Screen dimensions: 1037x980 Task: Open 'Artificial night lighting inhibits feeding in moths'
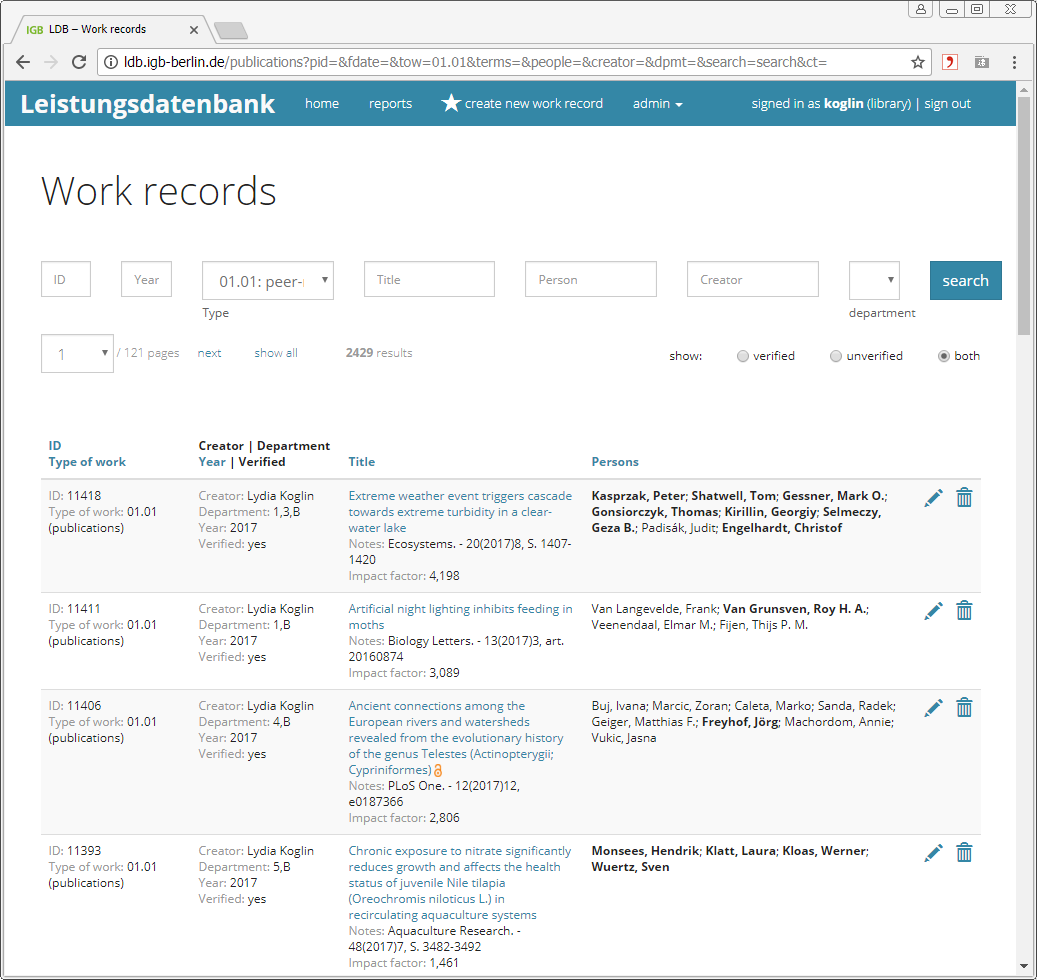pyautogui.click(x=460, y=616)
